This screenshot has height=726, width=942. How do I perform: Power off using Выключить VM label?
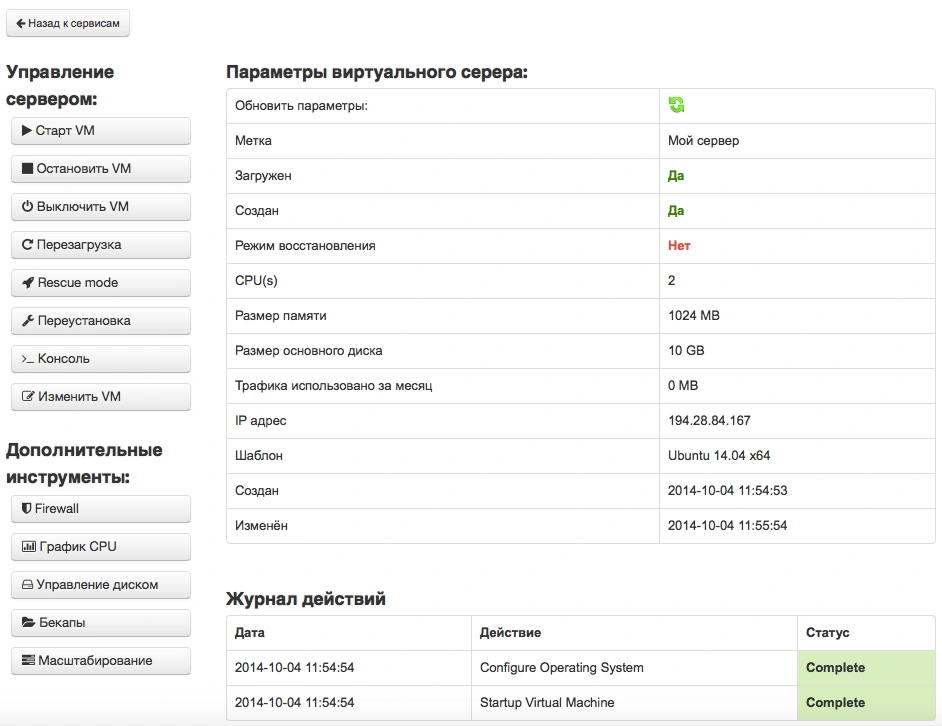click(82, 206)
